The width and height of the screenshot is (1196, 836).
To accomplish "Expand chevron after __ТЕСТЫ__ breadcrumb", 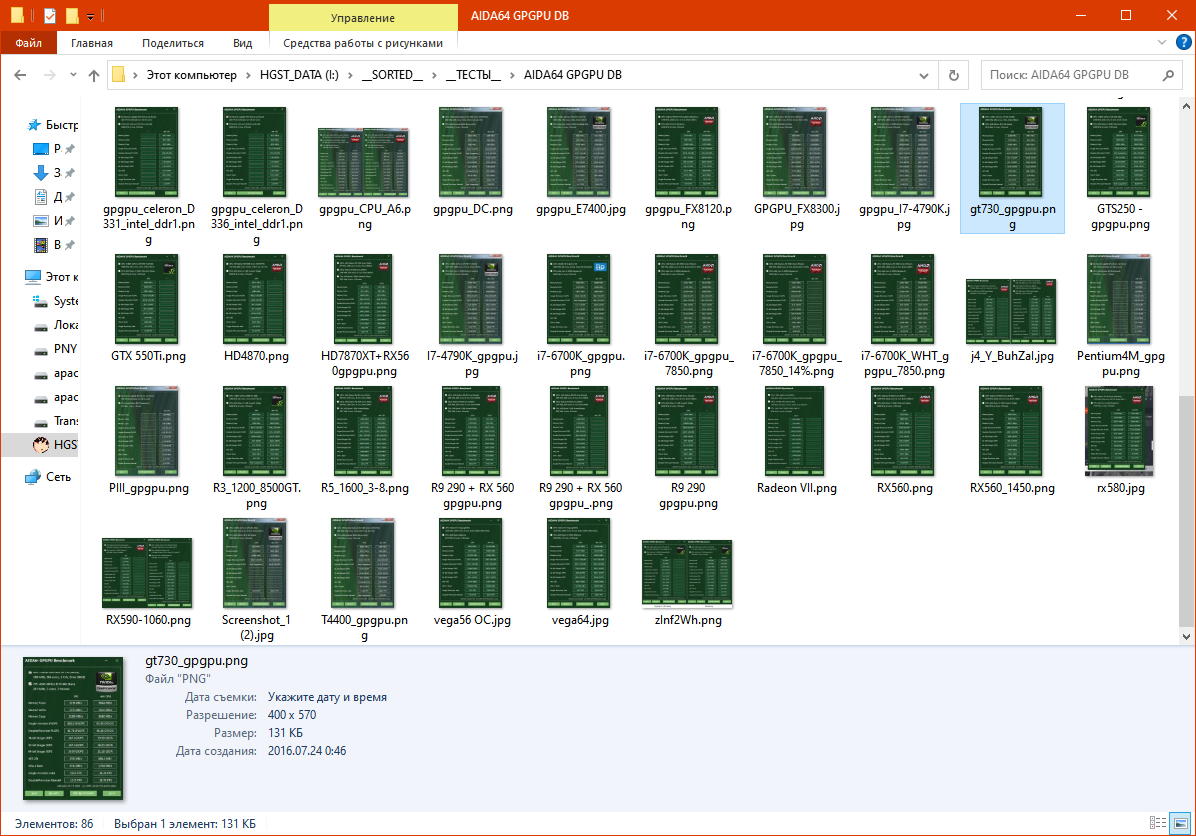I will pos(512,75).
